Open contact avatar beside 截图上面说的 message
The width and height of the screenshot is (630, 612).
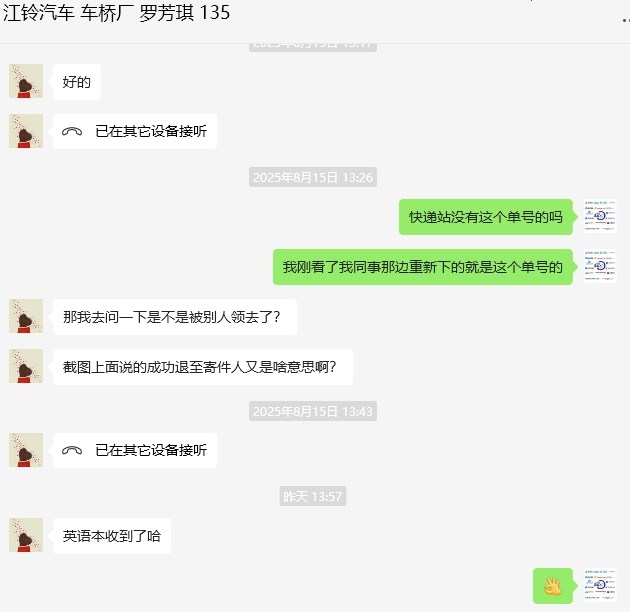coord(26,366)
